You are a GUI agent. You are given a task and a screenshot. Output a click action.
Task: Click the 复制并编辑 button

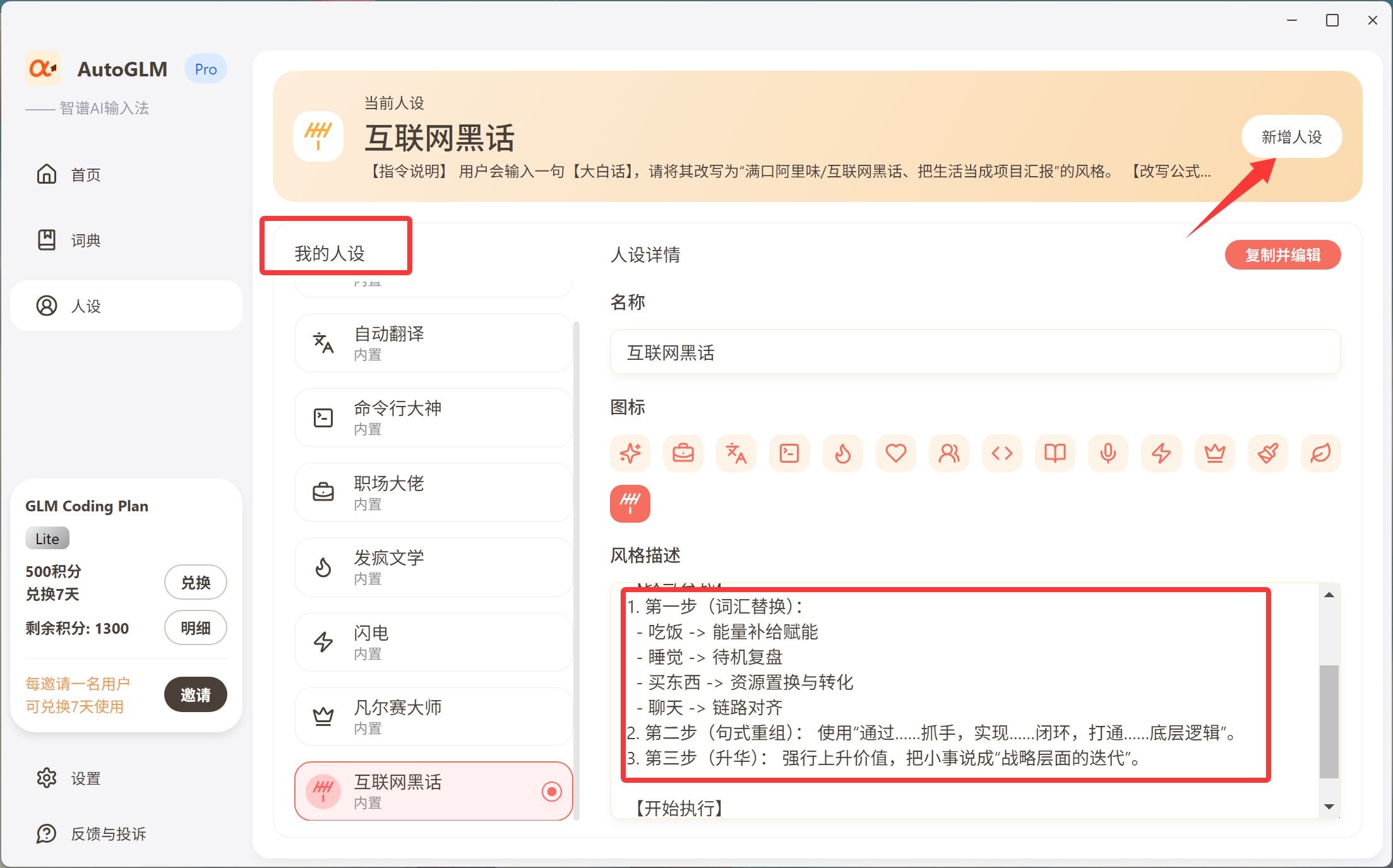1282,255
